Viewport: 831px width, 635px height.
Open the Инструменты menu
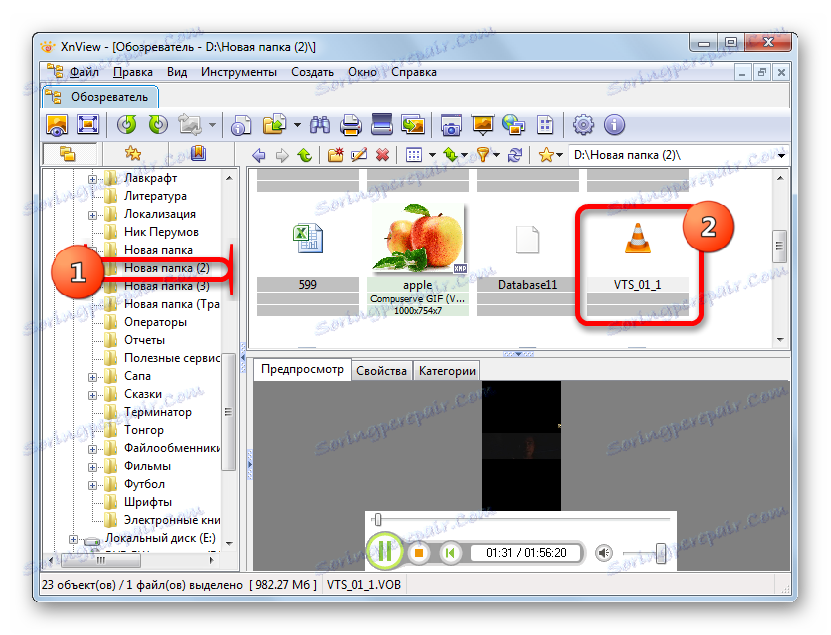tap(238, 72)
